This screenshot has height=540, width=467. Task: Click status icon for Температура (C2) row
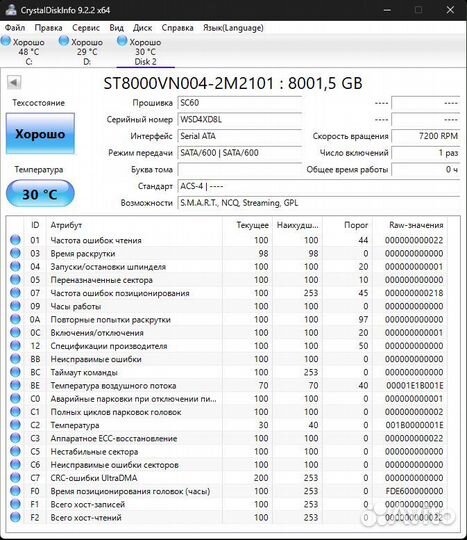(15, 425)
